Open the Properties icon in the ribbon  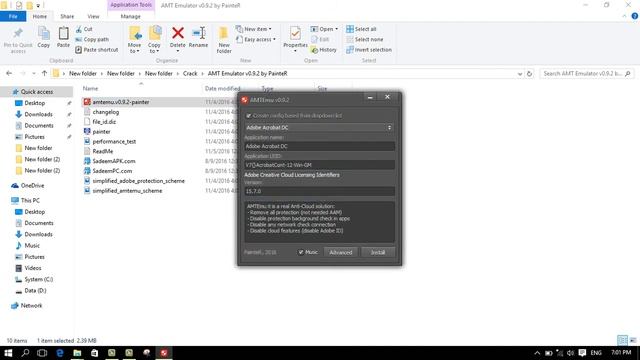pos(295,33)
